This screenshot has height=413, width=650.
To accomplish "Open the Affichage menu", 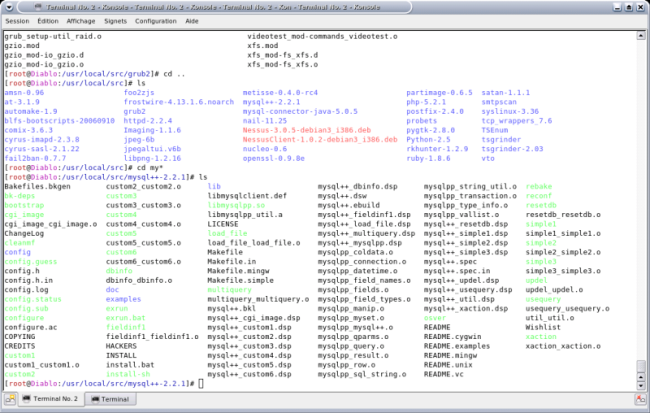I will pos(82,20).
